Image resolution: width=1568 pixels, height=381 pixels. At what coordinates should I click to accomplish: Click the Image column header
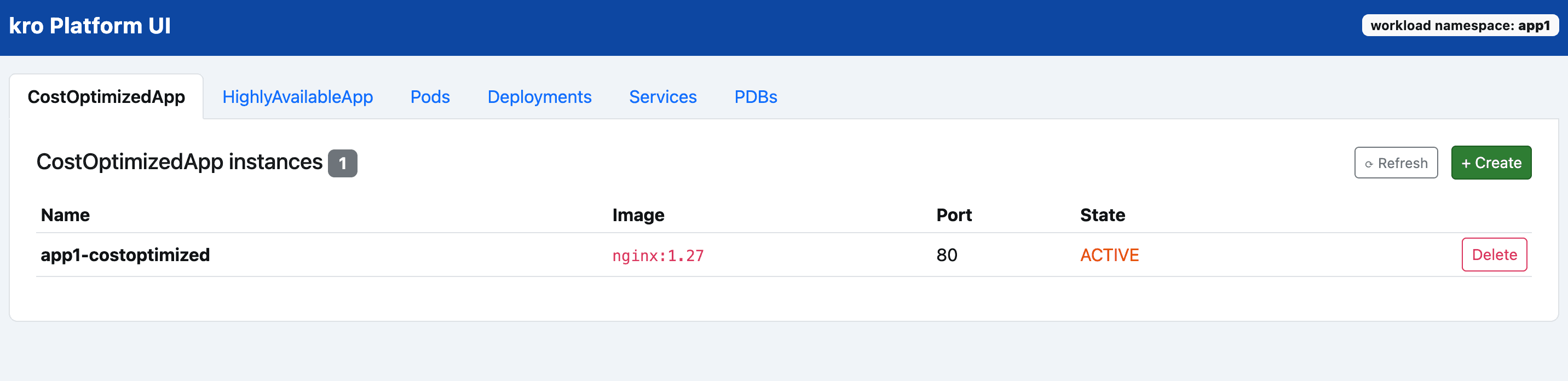(637, 215)
